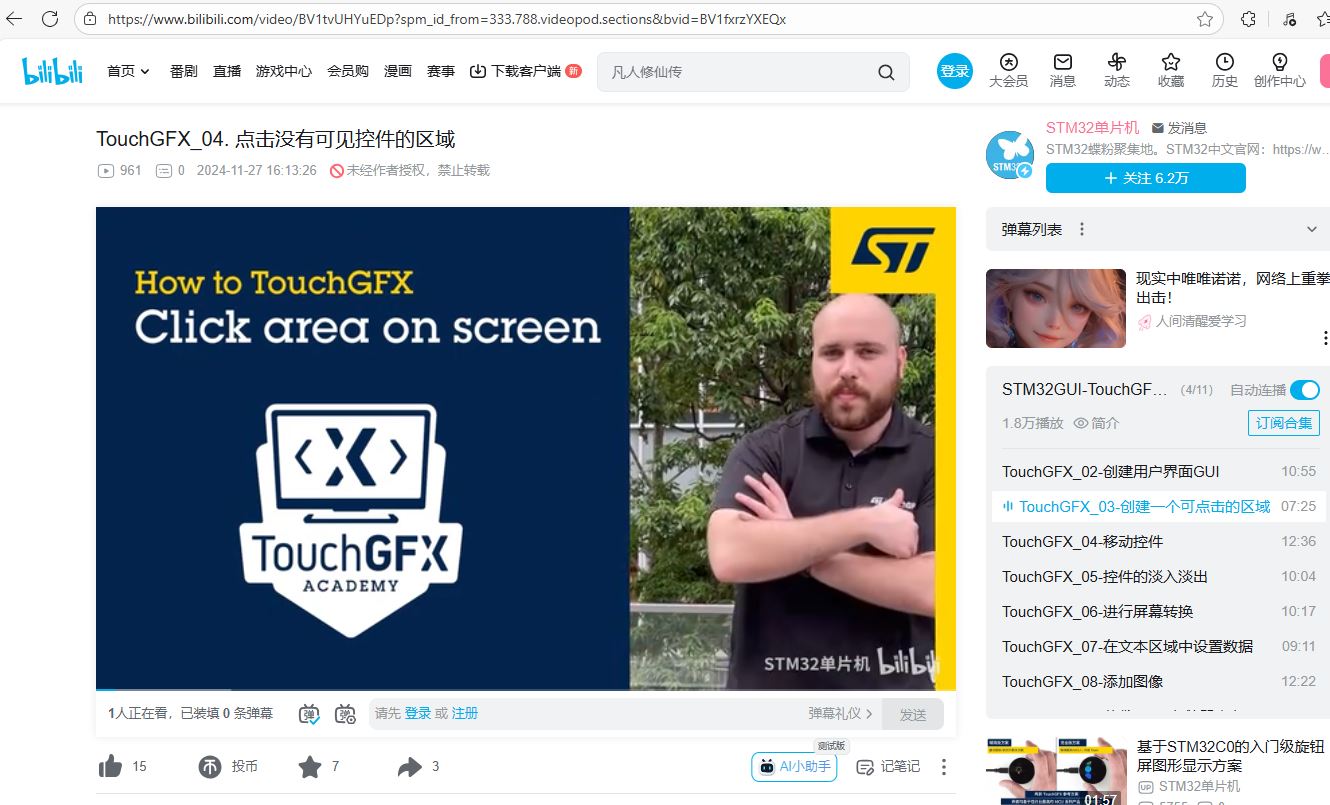The height and width of the screenshot is (805, 1330).
Task: Click the 人间清醒爱学习 ad source
Action: [1201, 321]
